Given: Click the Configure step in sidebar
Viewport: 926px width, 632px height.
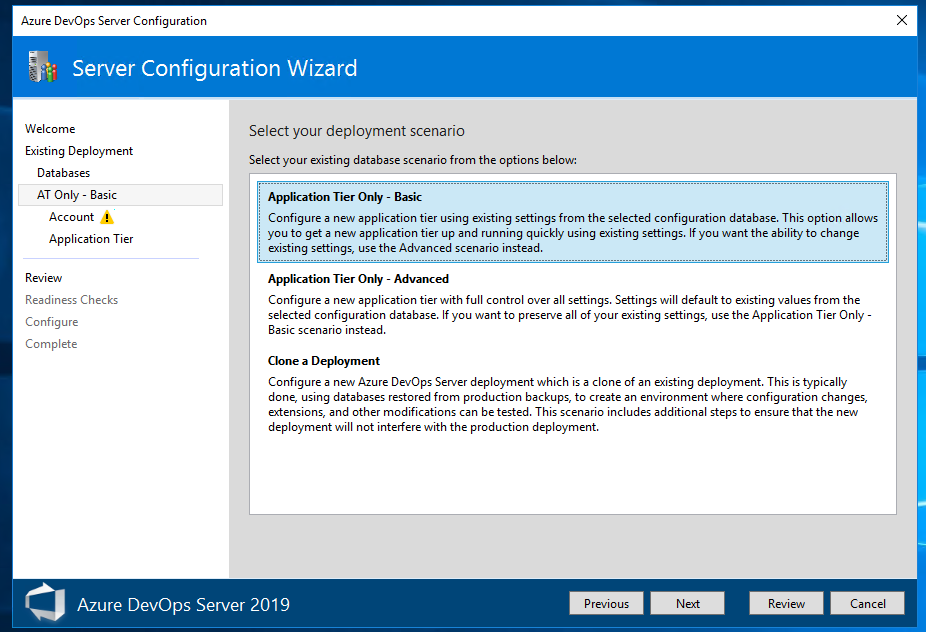Looking at the screenshot, I should coord(52,322).
